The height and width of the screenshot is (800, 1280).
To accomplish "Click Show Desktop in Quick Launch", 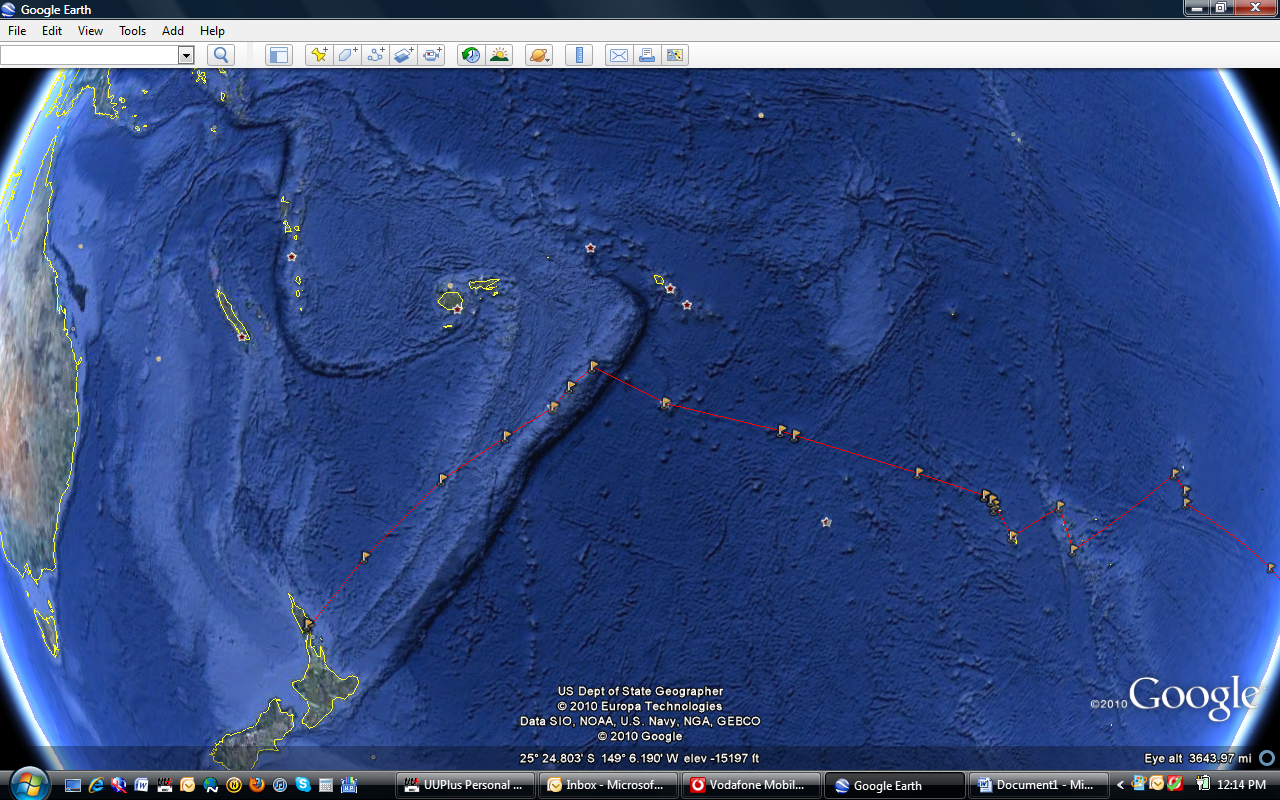I will pyautogui.click(x=73, y=785).
